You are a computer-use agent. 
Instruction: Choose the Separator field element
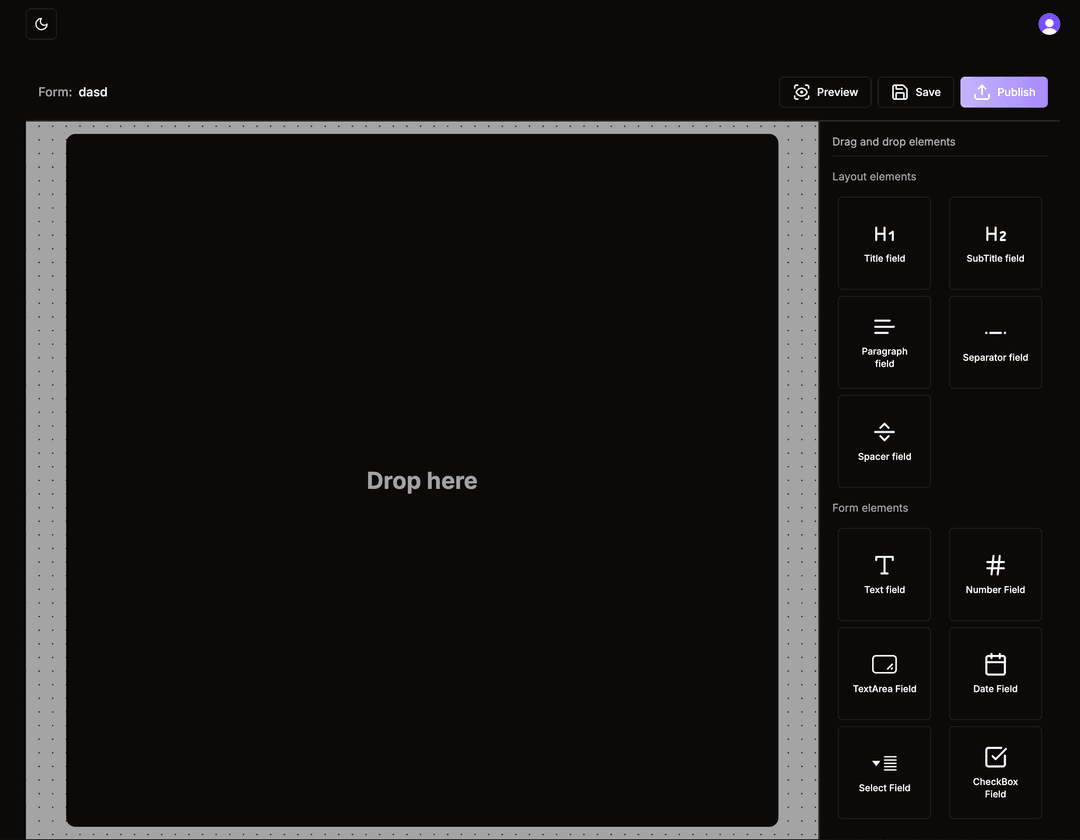click(995, 342)
